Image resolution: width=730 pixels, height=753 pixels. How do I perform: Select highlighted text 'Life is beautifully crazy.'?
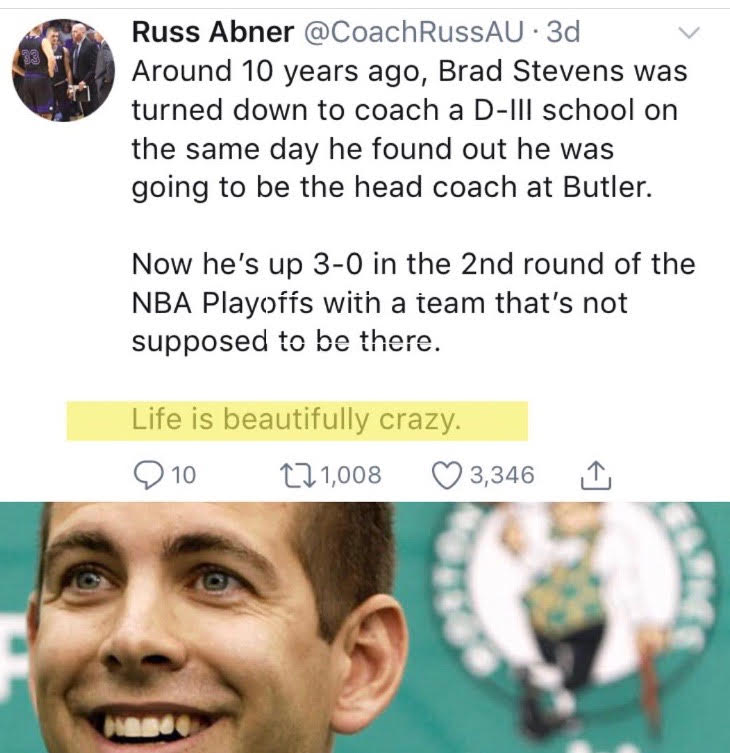tap(297, 421)
